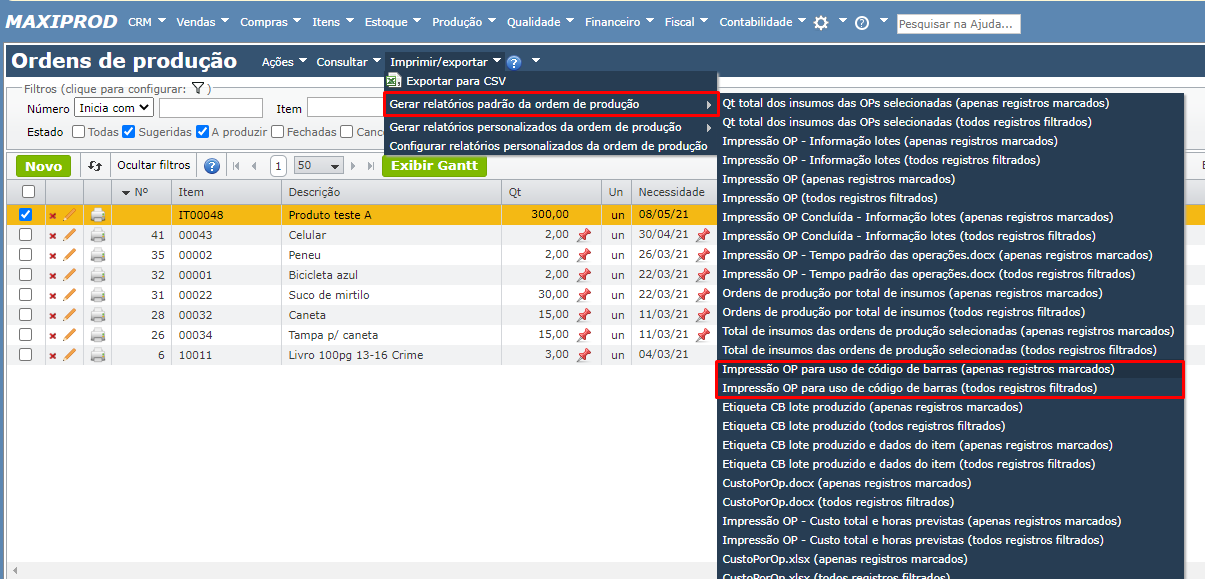Click the green Novo button

[43, 166]
